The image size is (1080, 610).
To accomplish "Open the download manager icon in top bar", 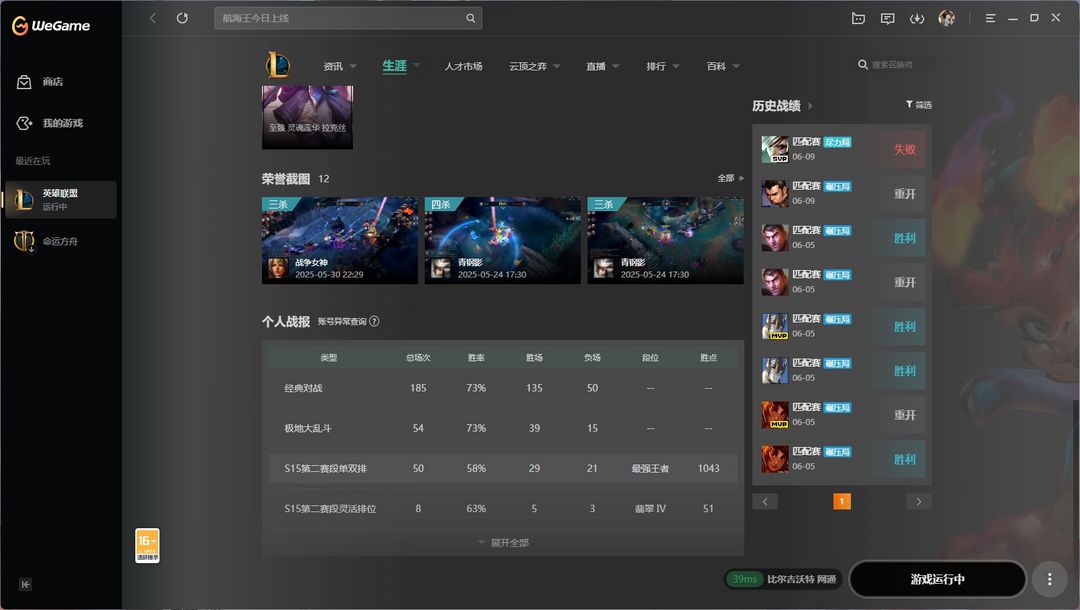I will [917, 19].
